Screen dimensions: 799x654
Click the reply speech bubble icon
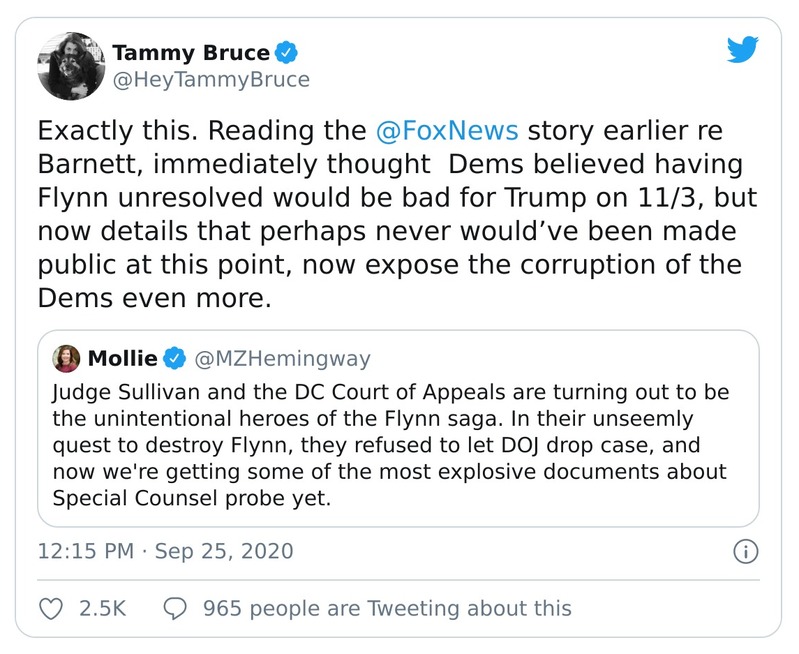(x=176, y=608)
